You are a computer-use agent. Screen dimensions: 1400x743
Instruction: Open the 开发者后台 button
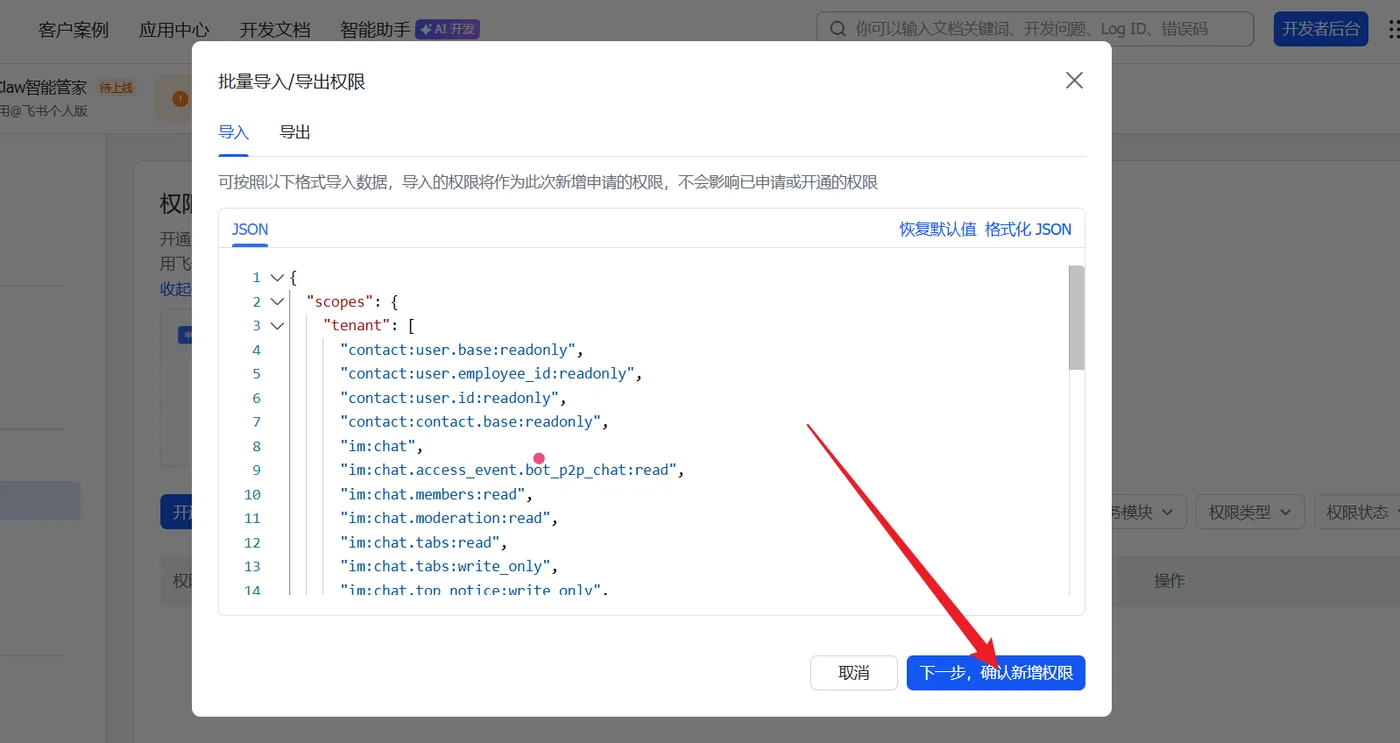tap(1320, 29)
